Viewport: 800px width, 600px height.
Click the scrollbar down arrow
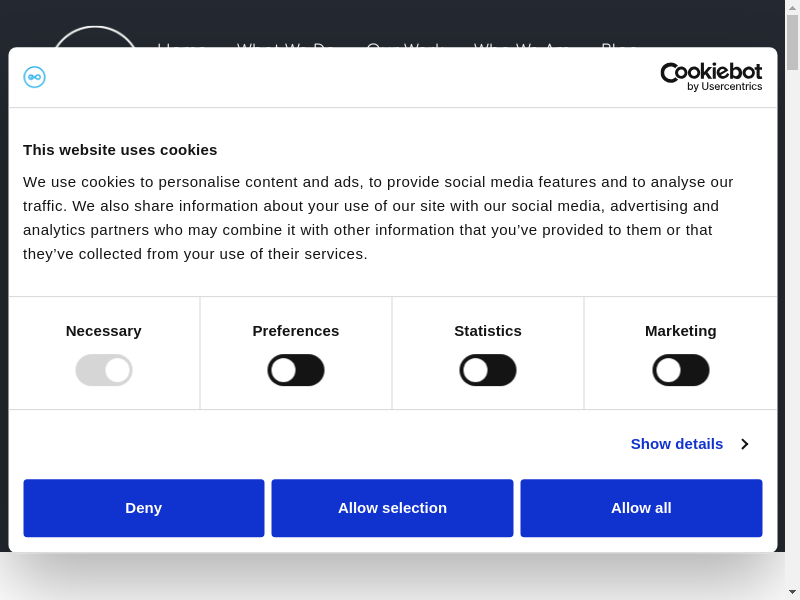click(792, 592)
